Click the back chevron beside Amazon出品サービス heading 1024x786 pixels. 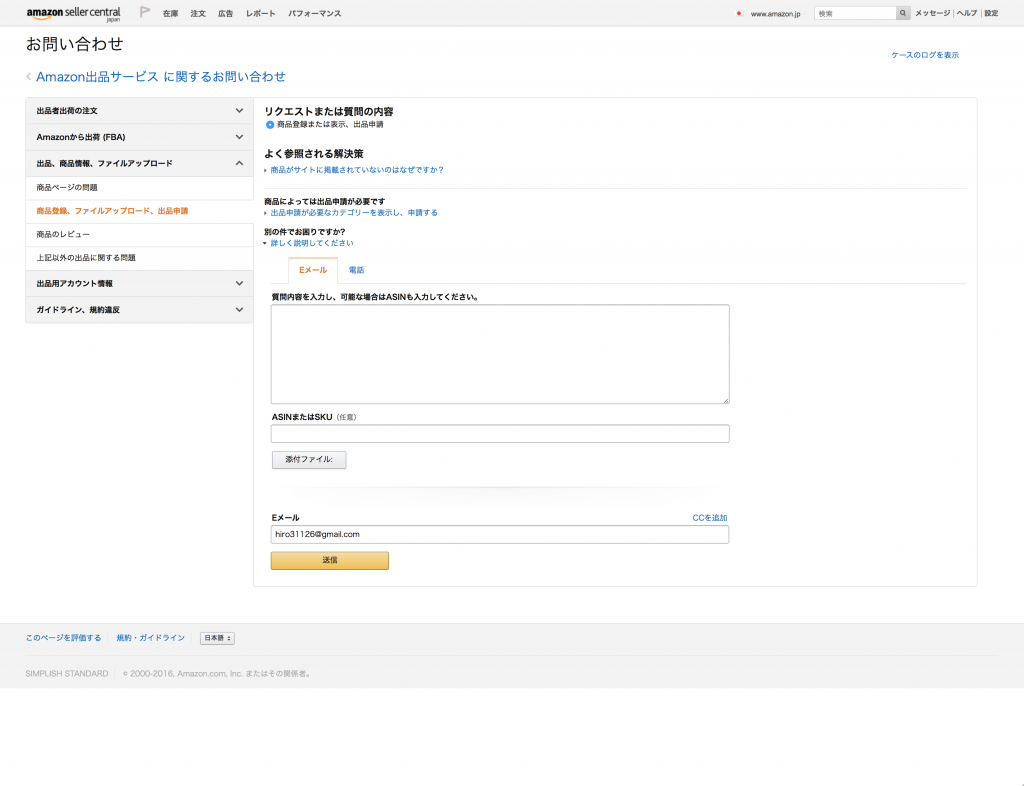tap(29, 77)
